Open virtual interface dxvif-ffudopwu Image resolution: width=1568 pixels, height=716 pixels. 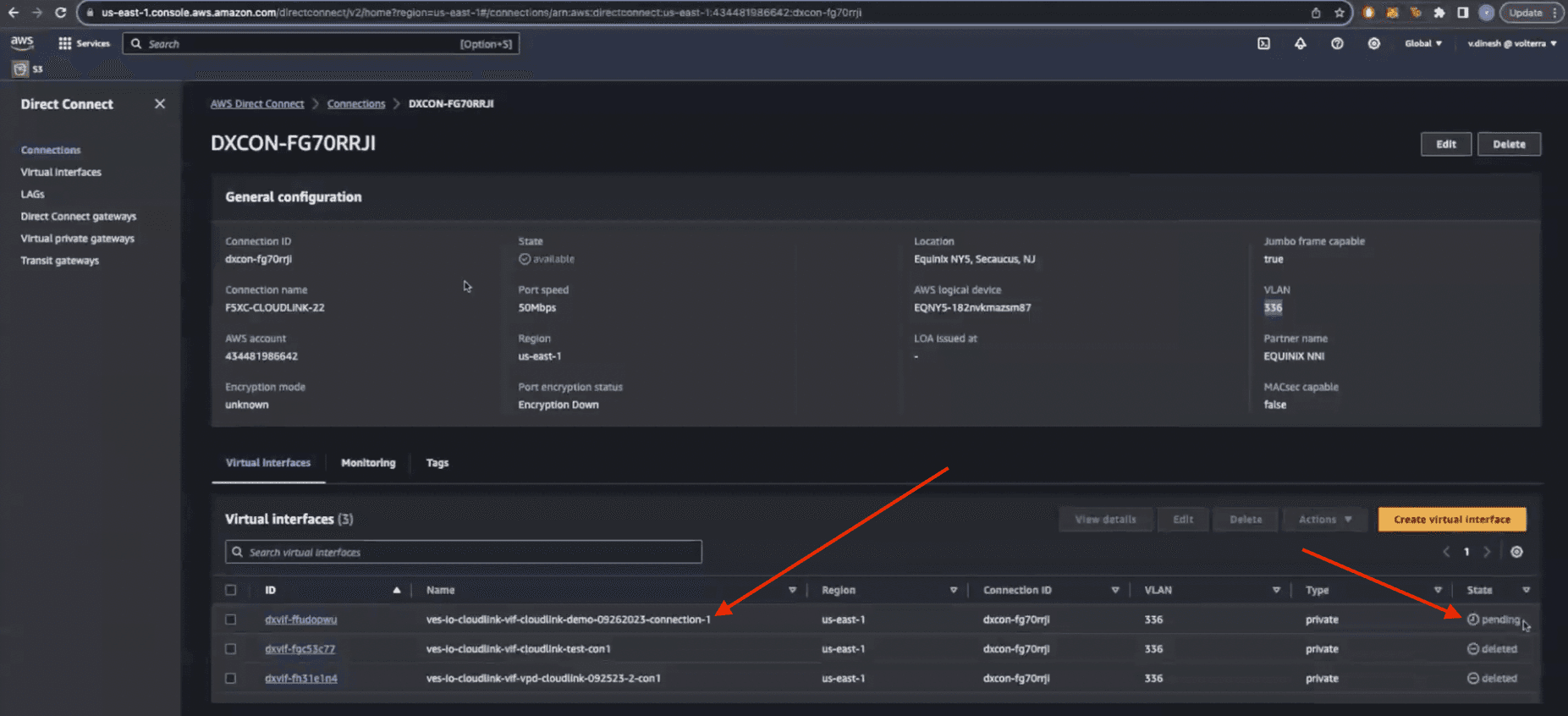pyautogui.click(x=300, y=620)
